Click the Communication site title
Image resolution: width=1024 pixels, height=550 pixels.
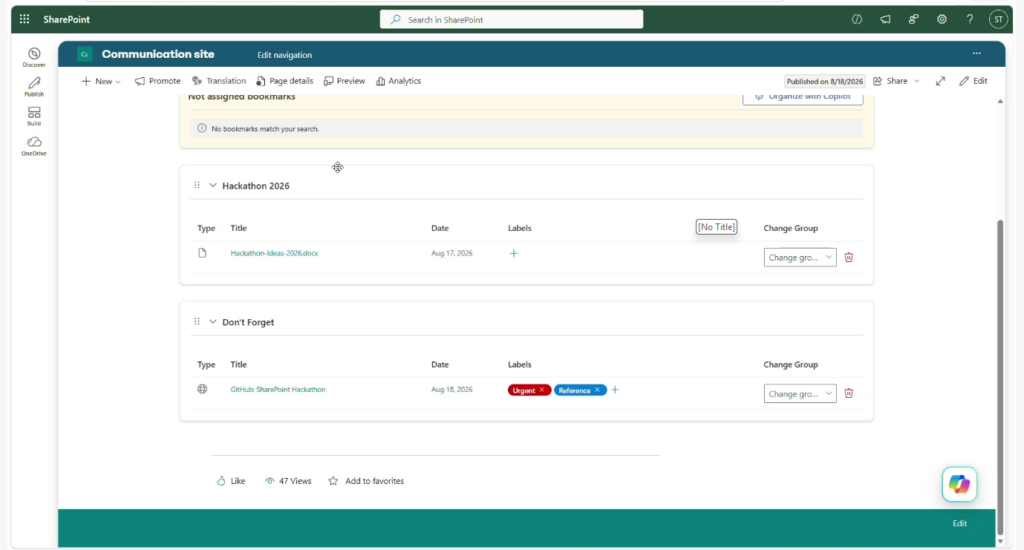coord(158,54)
